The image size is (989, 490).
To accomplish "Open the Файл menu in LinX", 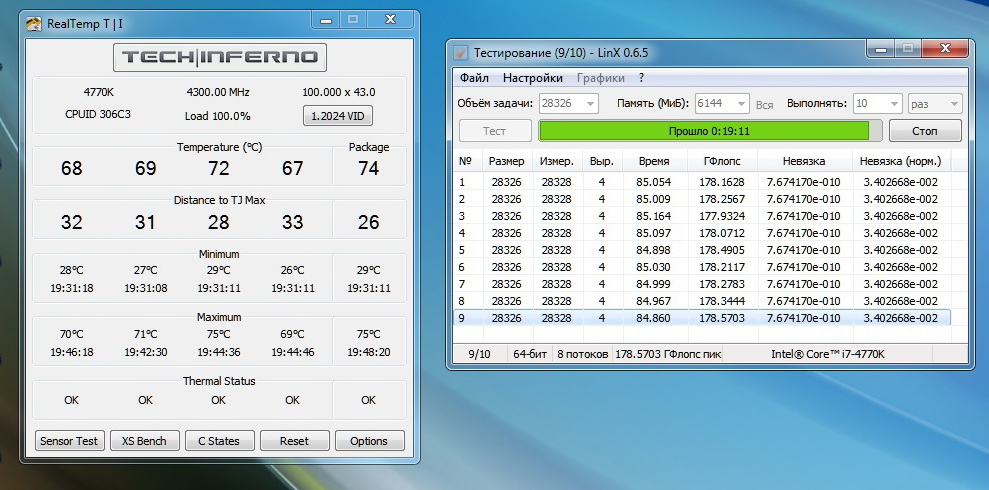I will click(474, 78).
